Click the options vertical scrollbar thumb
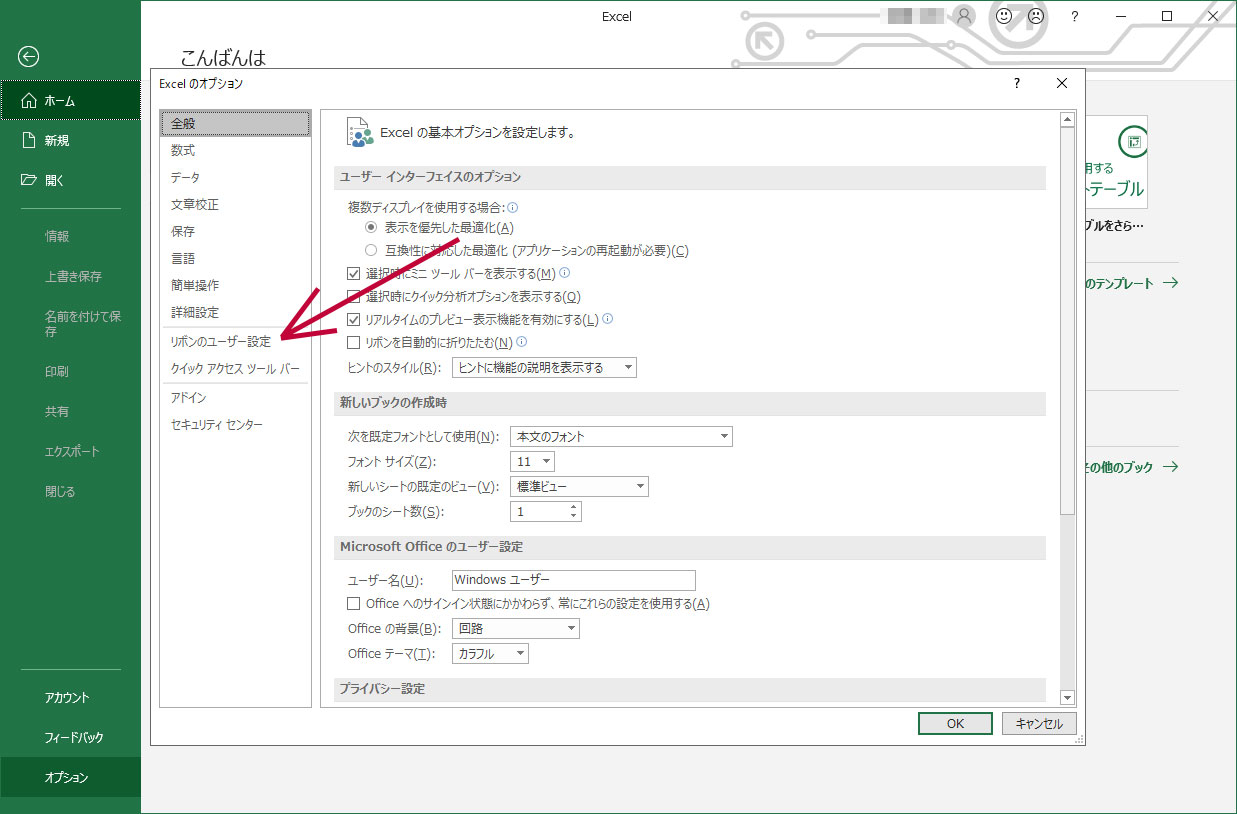The width and height of the screenshot is (1237, 814). click(x=1067, y=321)
